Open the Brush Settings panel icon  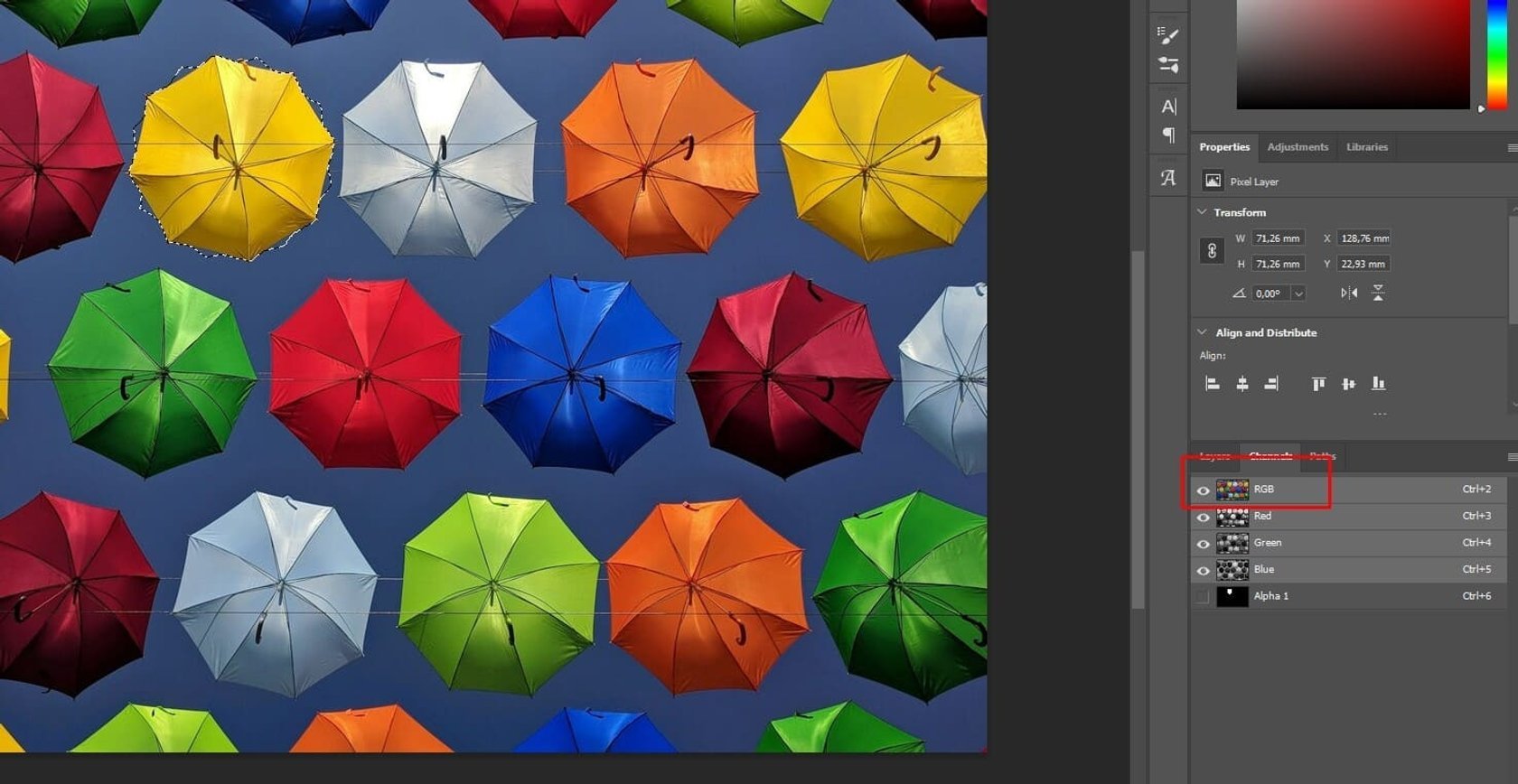coord(1168,36)
